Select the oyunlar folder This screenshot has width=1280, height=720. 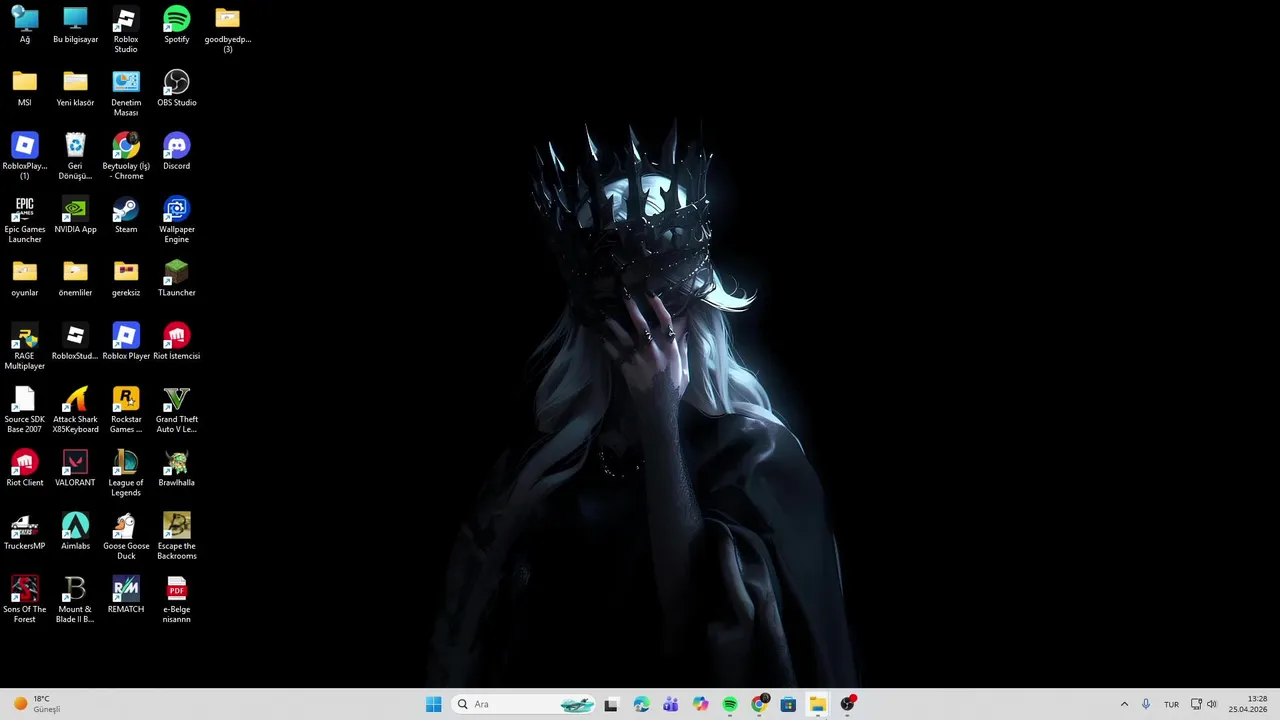25,278
